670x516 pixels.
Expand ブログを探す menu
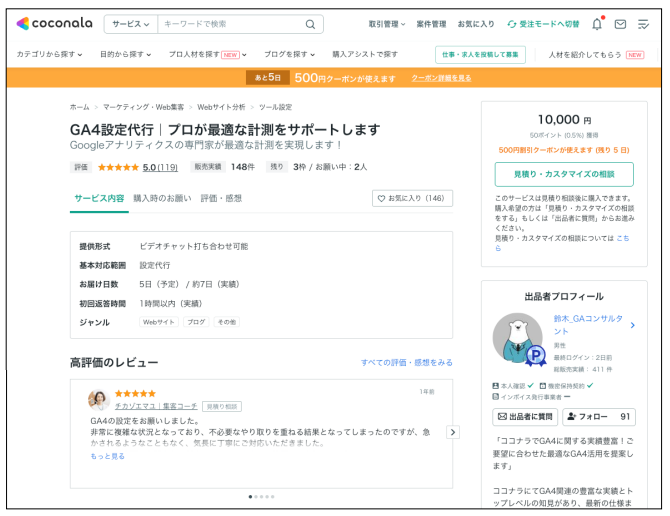coord(289,54)
